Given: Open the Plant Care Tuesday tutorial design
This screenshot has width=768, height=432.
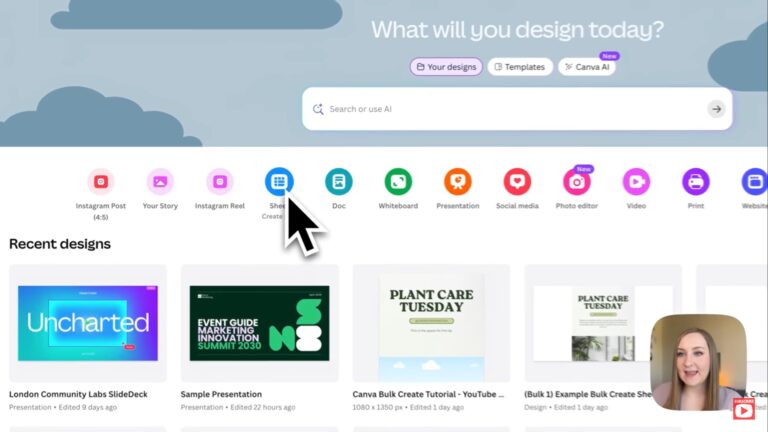Looking at the screenshot, I should click(x=432, y=323).
